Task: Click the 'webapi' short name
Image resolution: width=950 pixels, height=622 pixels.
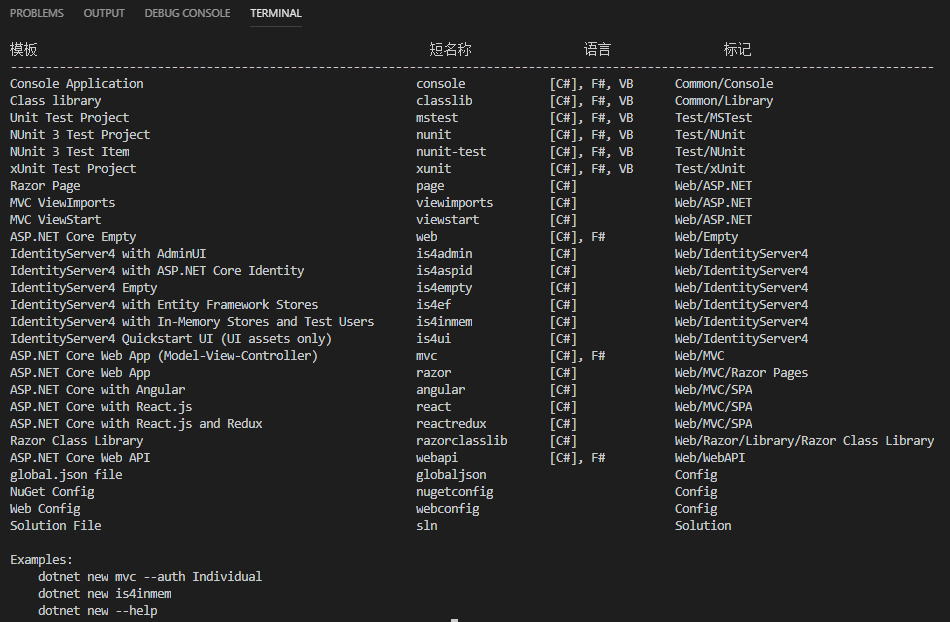Action: tap(437, 457)
